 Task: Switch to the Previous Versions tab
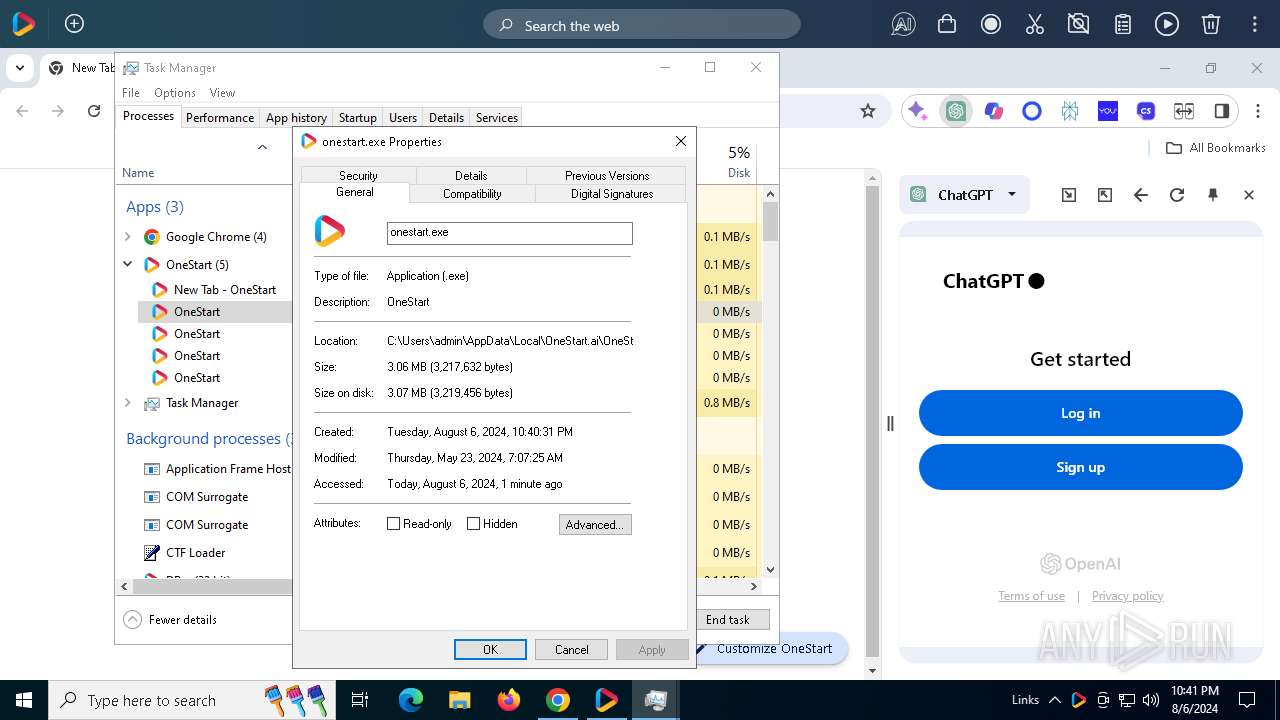607,175
